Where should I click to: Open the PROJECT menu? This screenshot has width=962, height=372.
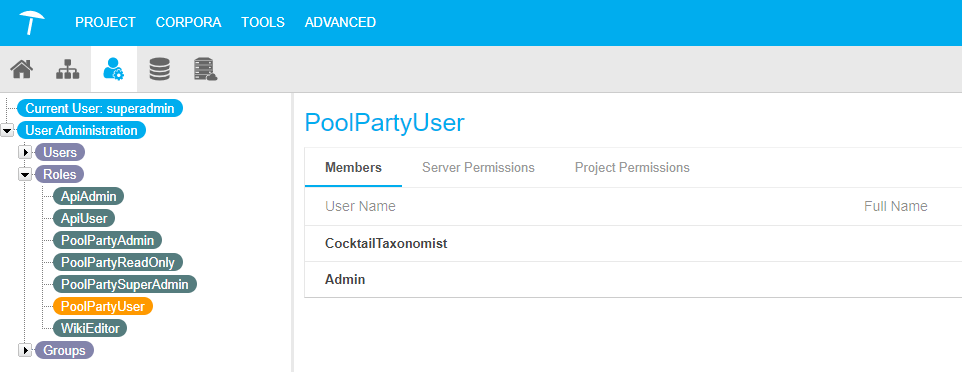coord(105,23)
